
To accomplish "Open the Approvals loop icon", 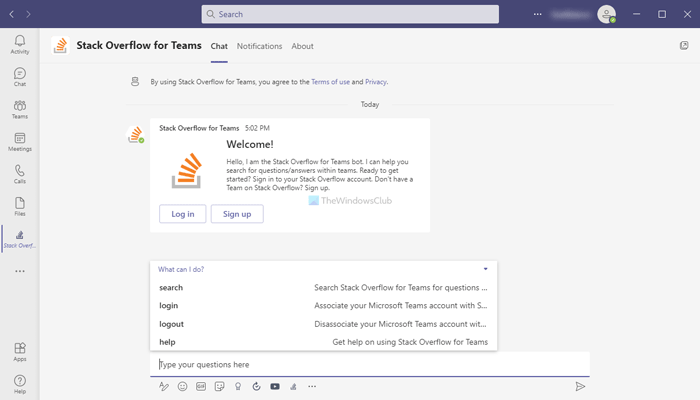I will pos(256,387).
